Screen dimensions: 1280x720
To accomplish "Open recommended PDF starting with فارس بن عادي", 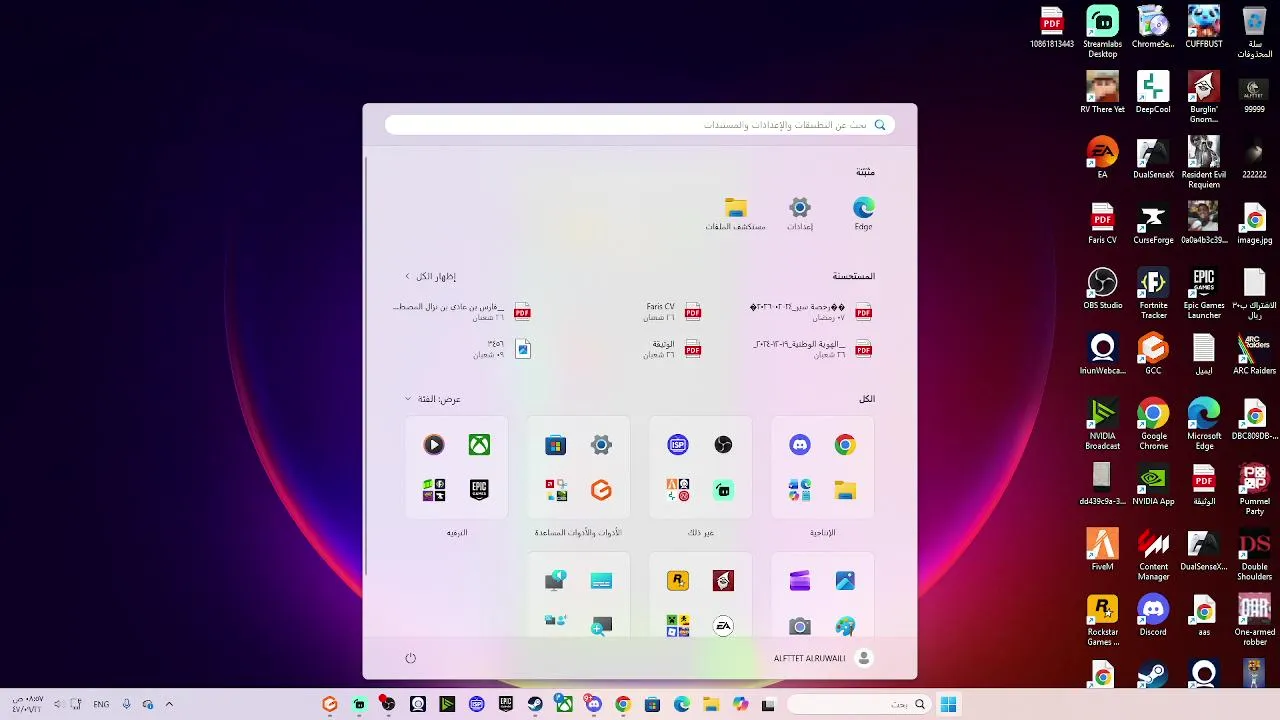I will tap(462, 312).
